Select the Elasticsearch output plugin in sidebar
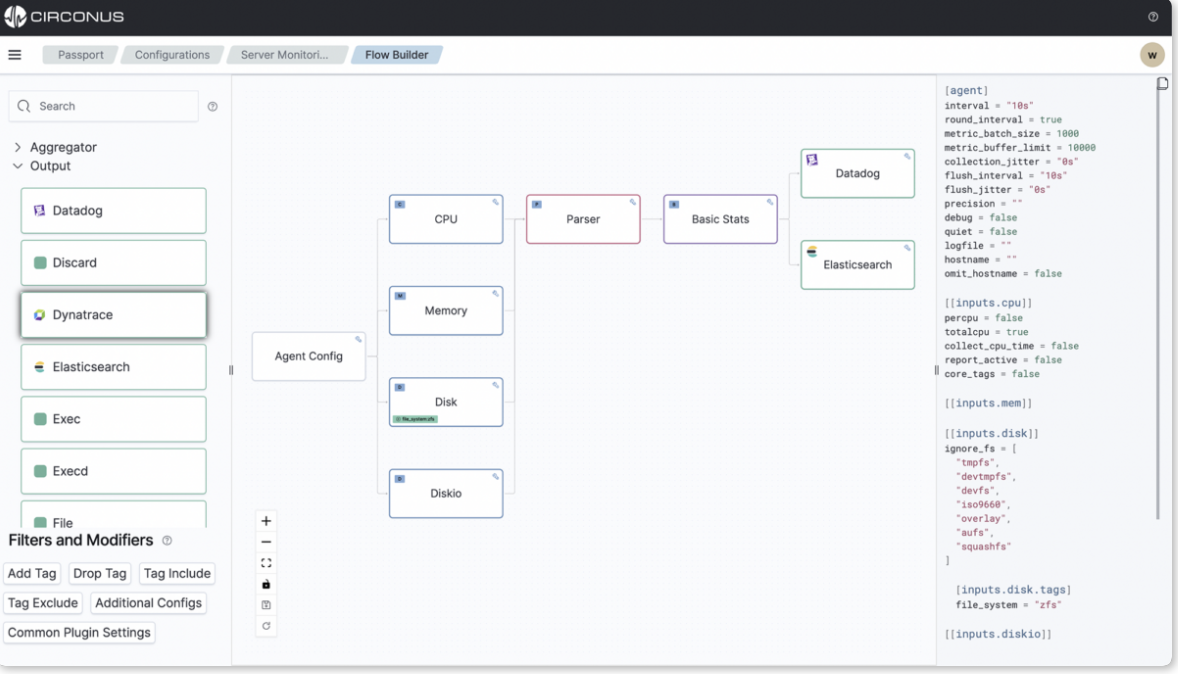Screen dimensions: 1178x674 [x=113, y=367]
